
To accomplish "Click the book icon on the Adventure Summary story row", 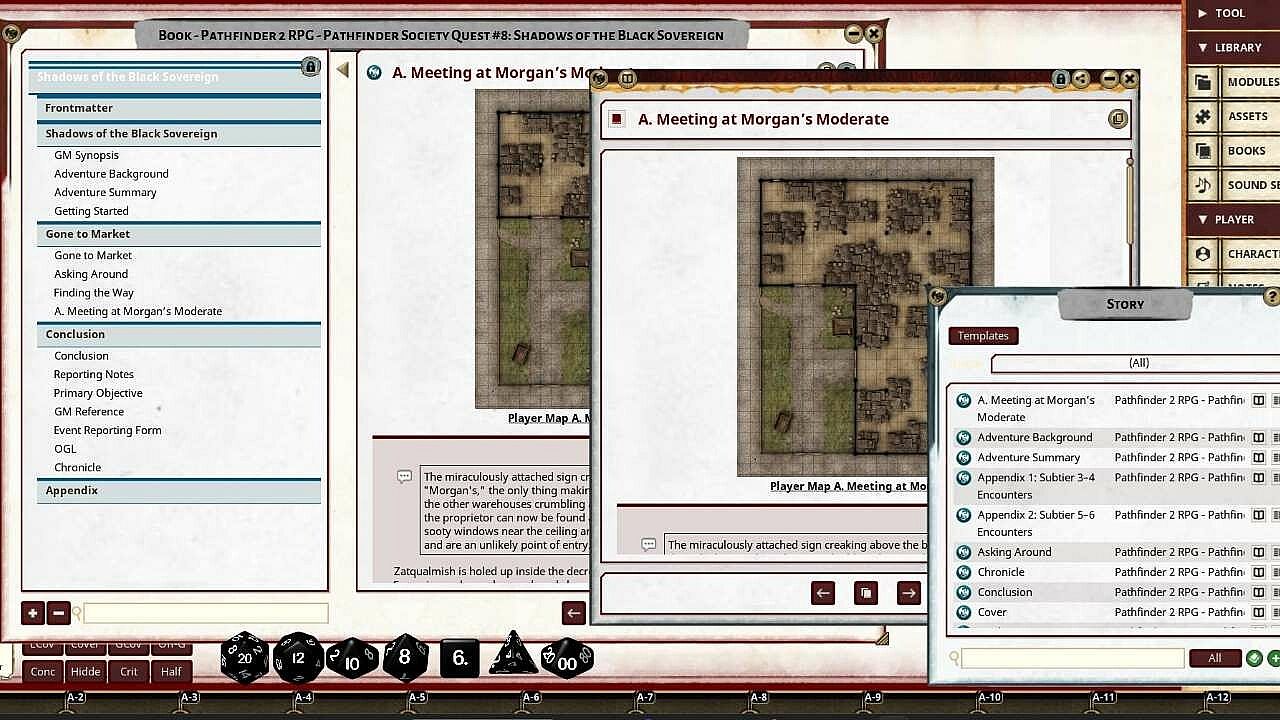I will pos(1259,457).
